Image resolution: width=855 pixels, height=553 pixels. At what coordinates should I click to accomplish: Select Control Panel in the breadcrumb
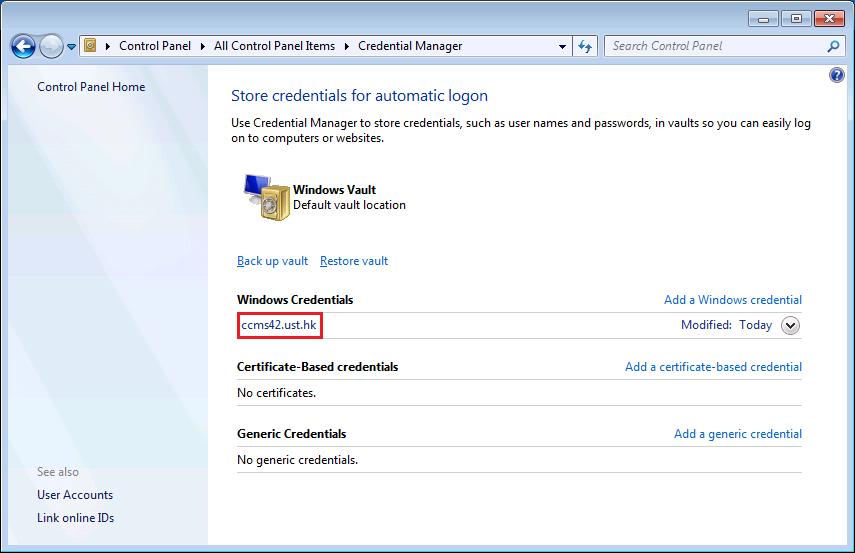pyautogui.click(x=153, y=46)
